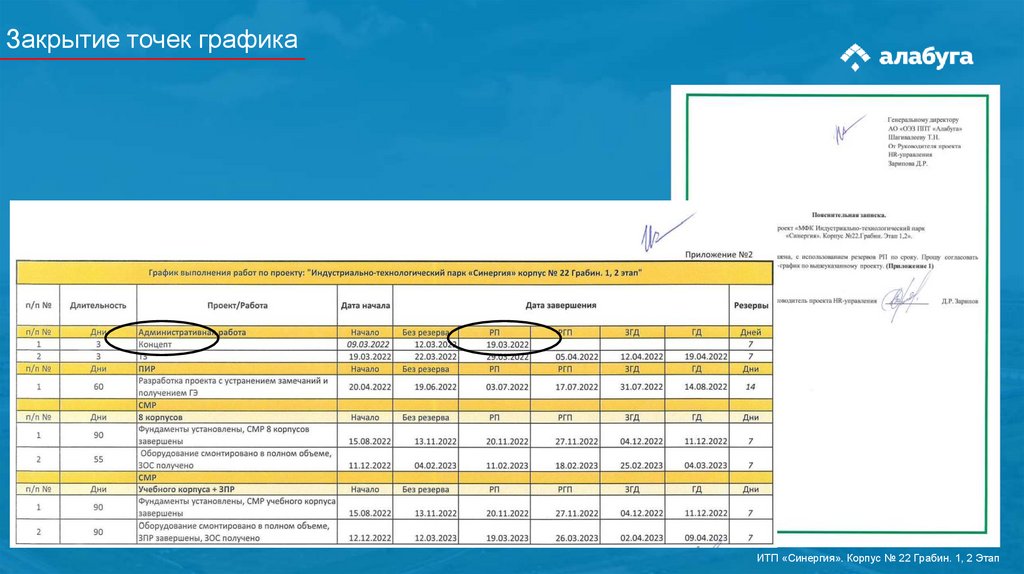Select the memo line "Шагивалееву Т.Н."

914,138
